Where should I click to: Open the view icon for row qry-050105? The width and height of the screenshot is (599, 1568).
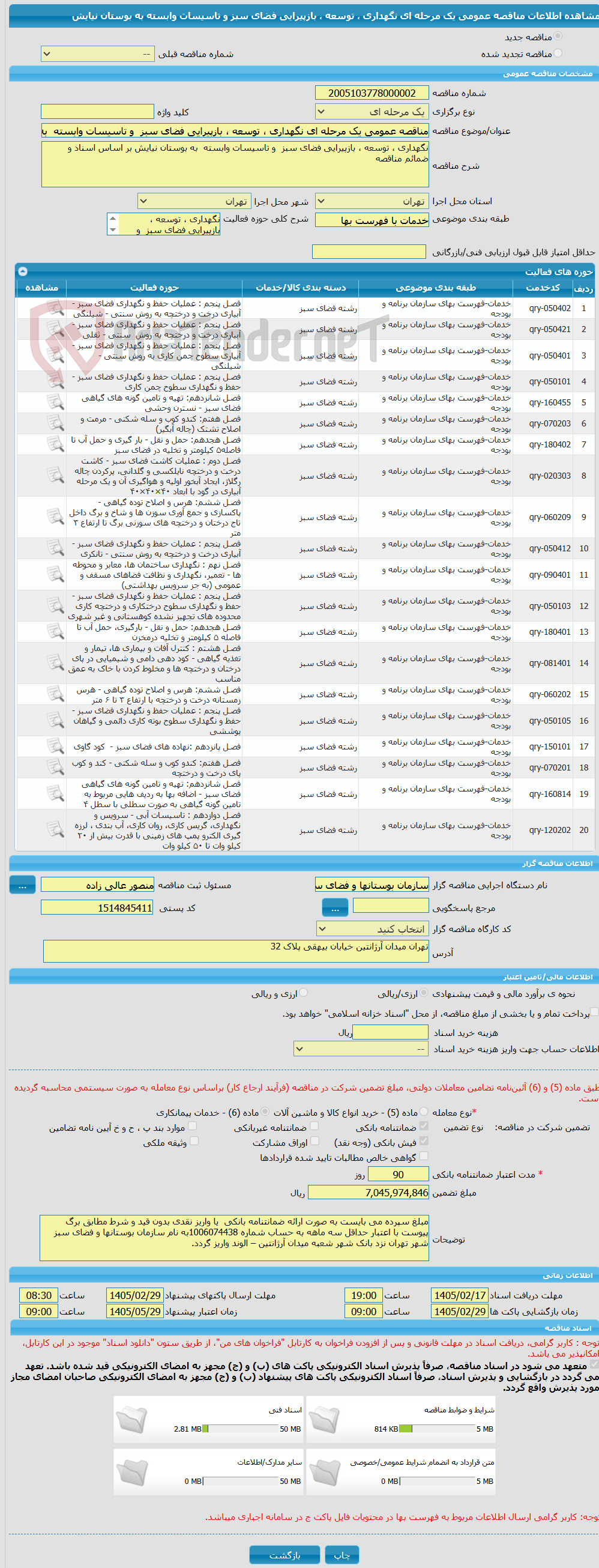[55, 721]
